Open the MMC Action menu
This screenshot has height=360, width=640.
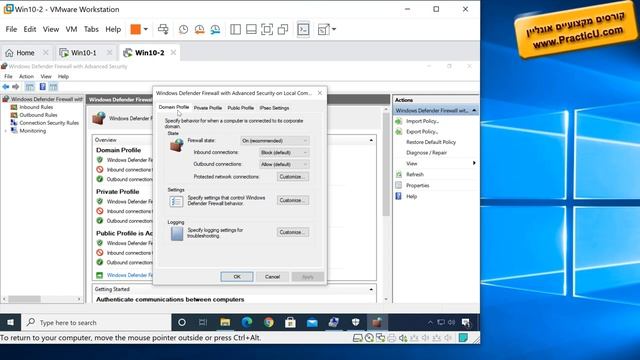(26, 76)
